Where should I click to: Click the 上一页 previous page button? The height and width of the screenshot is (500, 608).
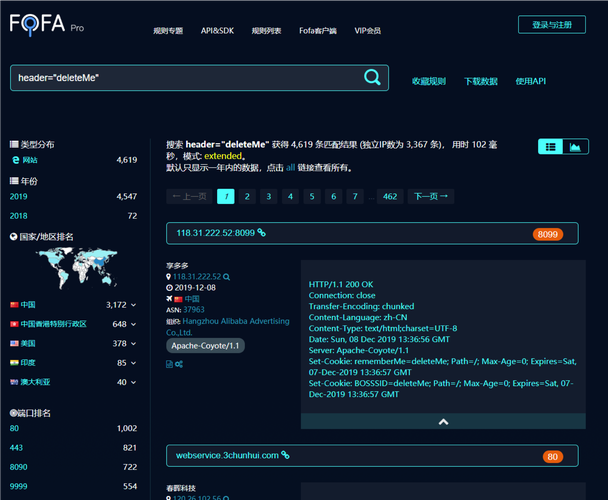tap(190, 196)
